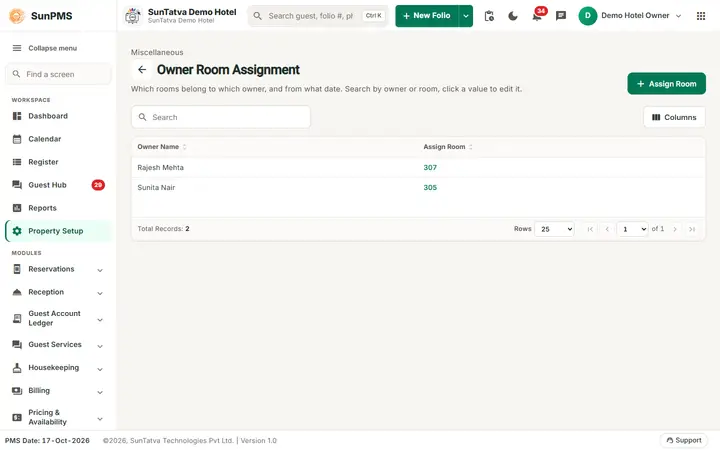Image resolution: width=720 pixels, height=450 pixels.
Task: Click the Support button
Action: (x=684, y=440)
